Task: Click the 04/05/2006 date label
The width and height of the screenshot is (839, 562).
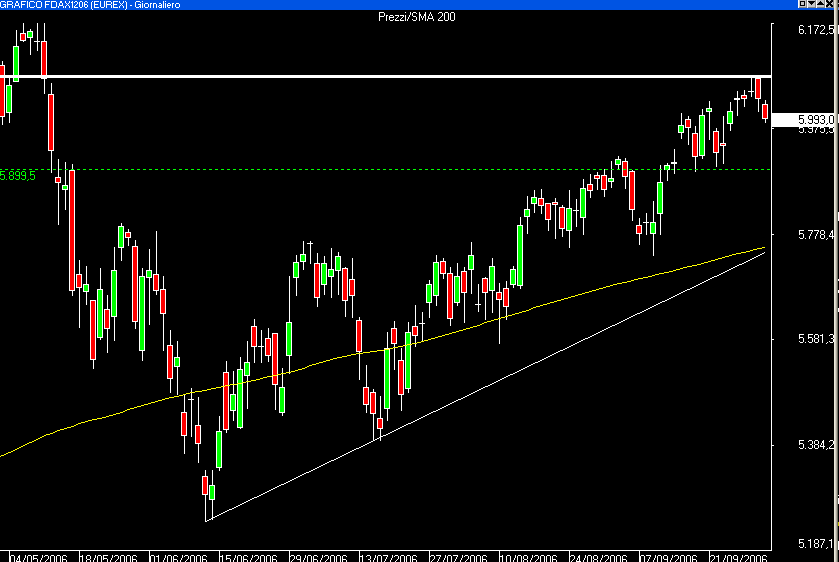Action: pos(39,557)
